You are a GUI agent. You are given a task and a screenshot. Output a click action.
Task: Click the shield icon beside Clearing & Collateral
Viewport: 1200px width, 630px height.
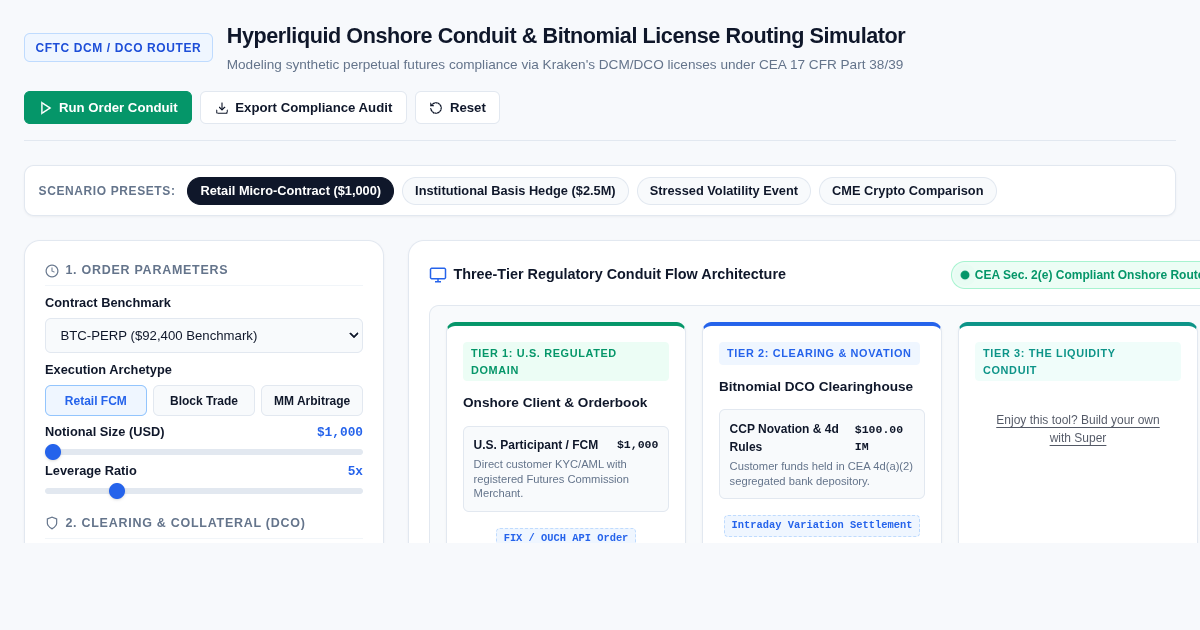click(x=52, y=523)
